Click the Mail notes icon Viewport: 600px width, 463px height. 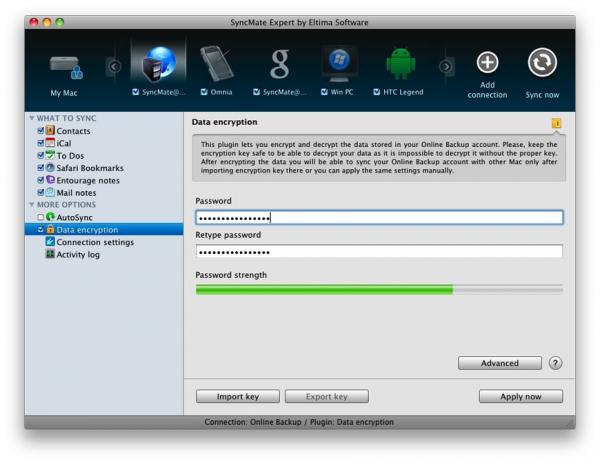click(x=50, y=192)
